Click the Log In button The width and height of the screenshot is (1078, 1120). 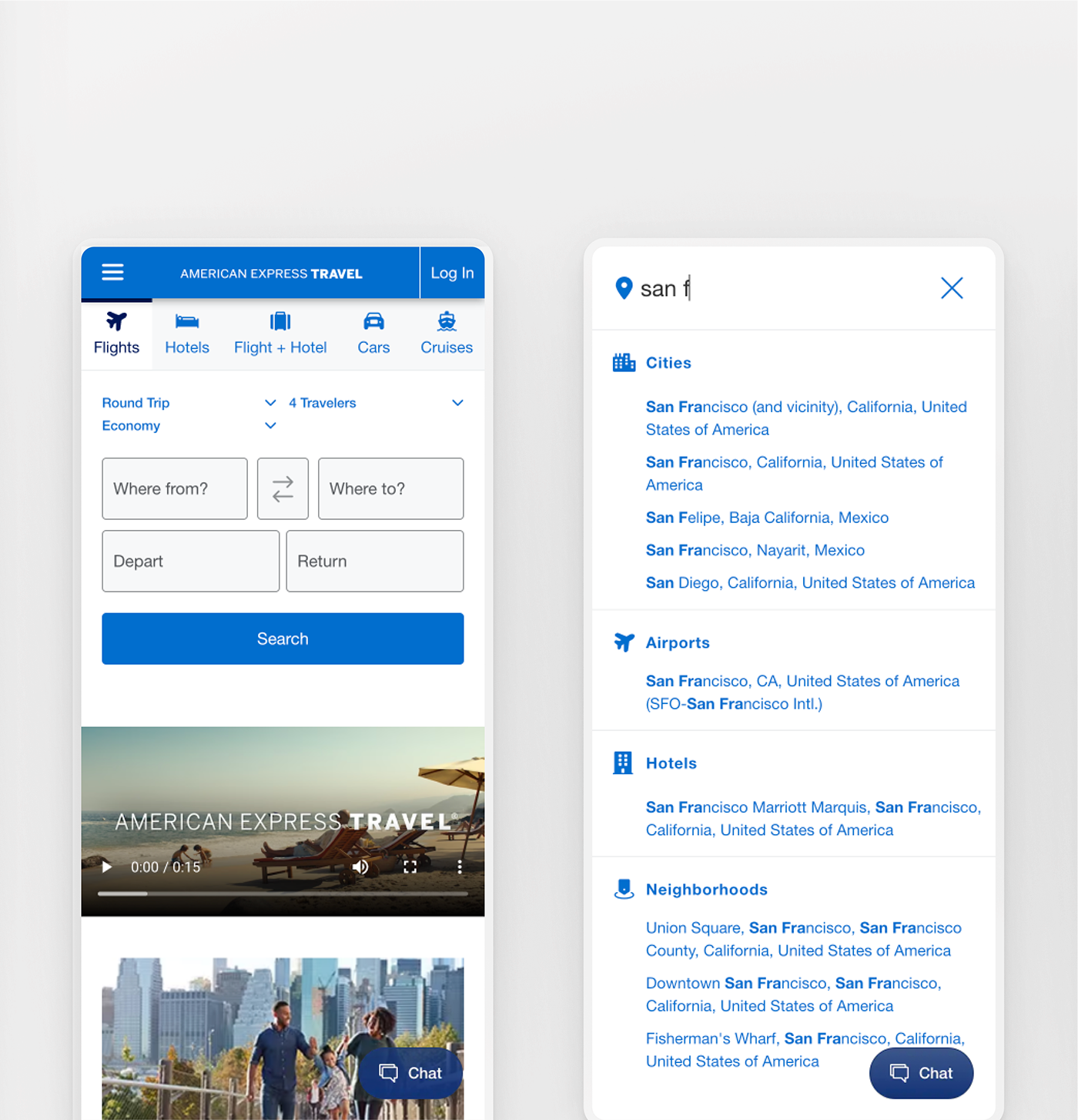pos(452,273)
